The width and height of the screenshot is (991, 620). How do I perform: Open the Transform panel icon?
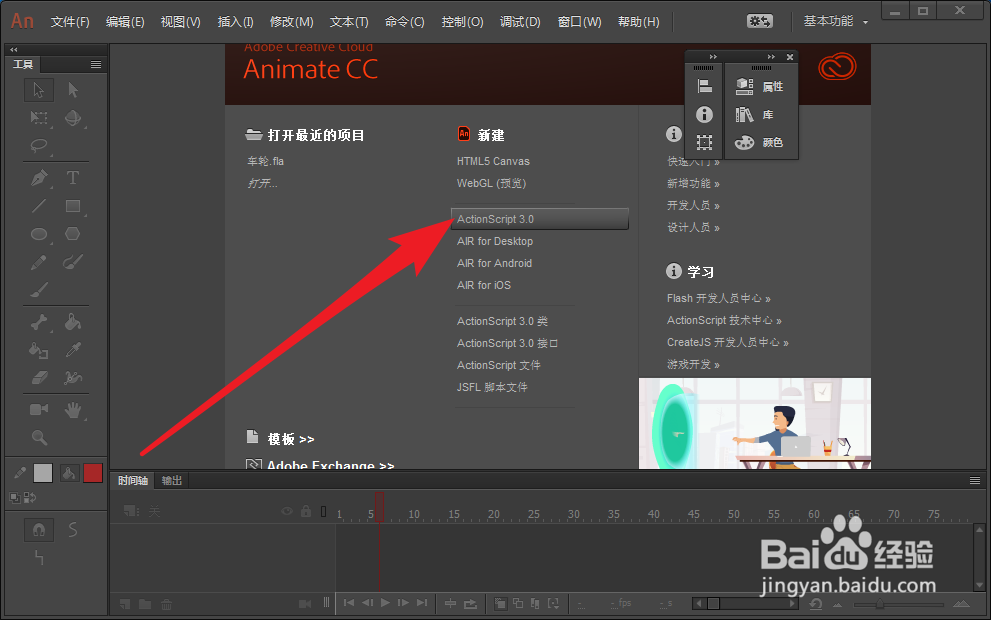pos(704,142)
